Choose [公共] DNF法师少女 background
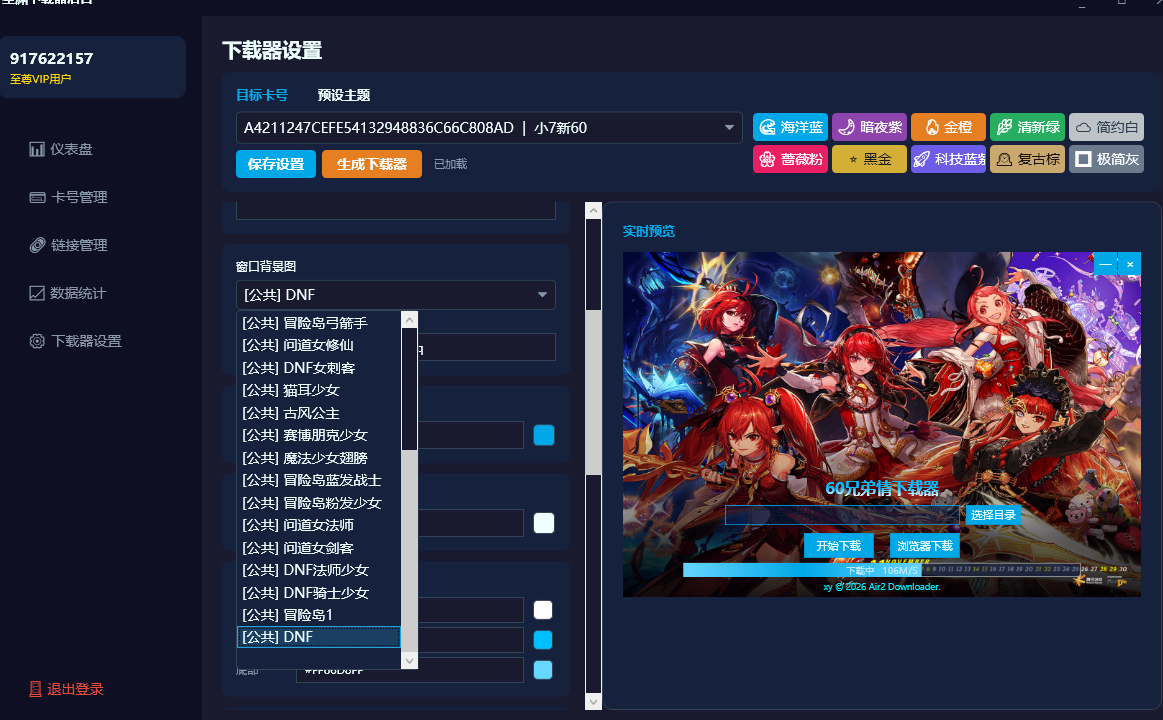This screenshot has height=720, width=1163. [318, 570]
